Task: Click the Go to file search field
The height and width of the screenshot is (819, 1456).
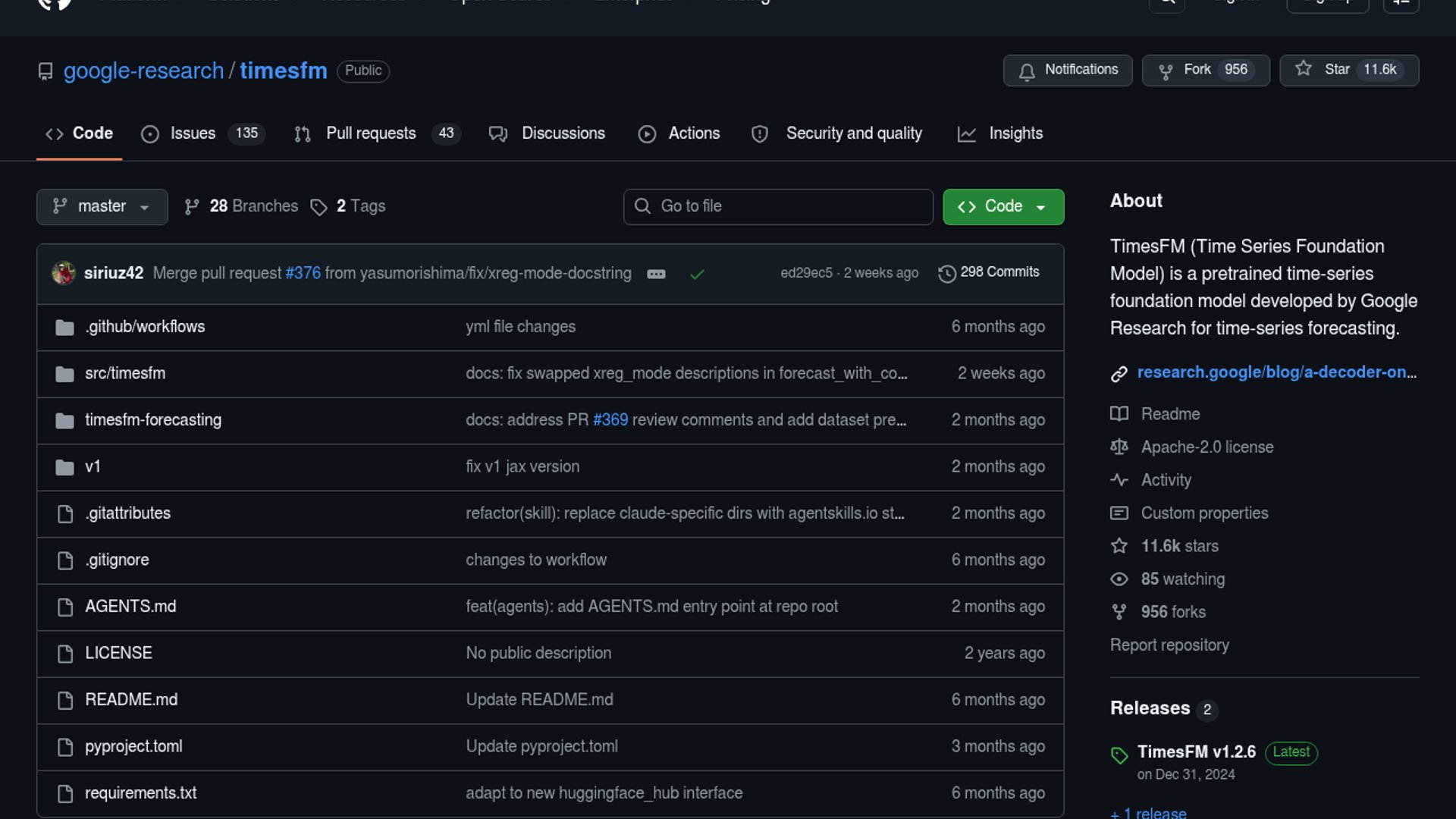Action: coord(778,206)
